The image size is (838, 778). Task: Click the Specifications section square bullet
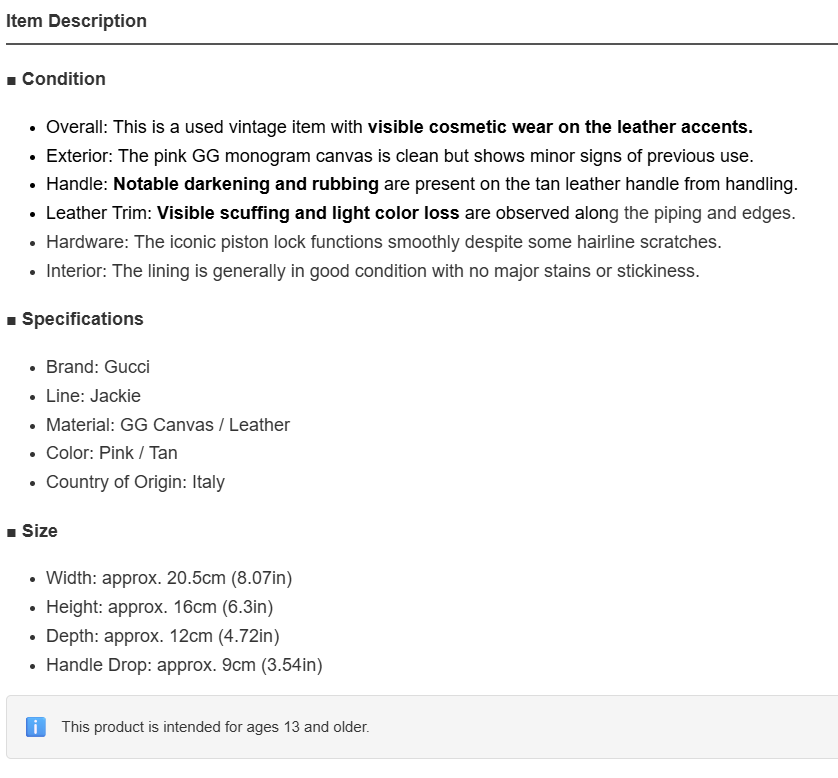click(11, 320)
